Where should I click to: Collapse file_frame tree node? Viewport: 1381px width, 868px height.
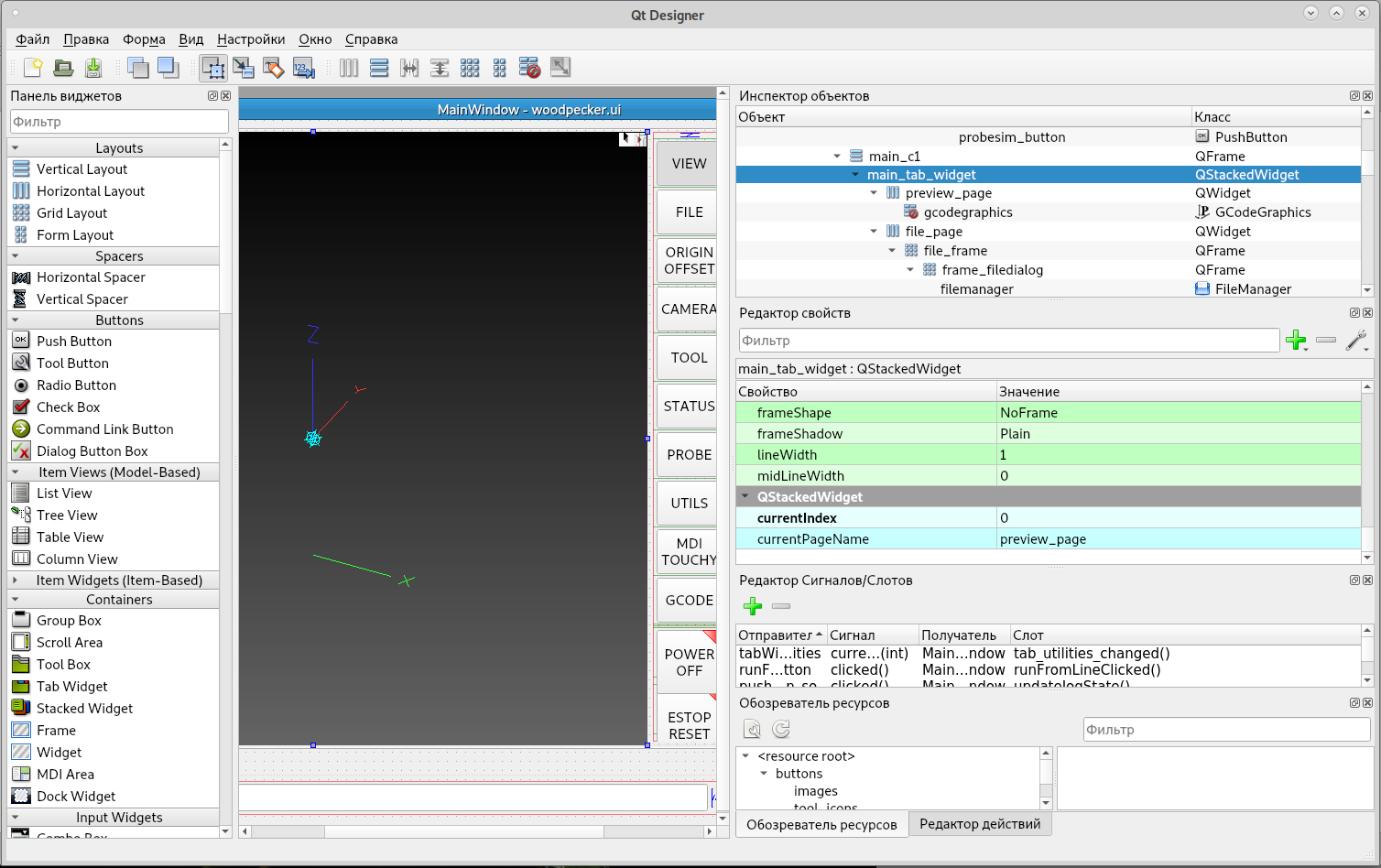(x=892, y=250)
